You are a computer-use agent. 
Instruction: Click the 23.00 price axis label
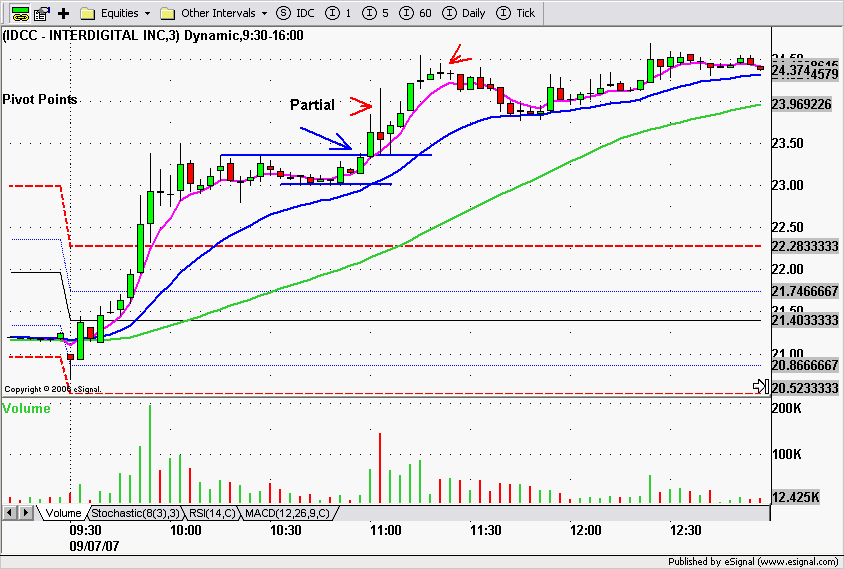787,186
